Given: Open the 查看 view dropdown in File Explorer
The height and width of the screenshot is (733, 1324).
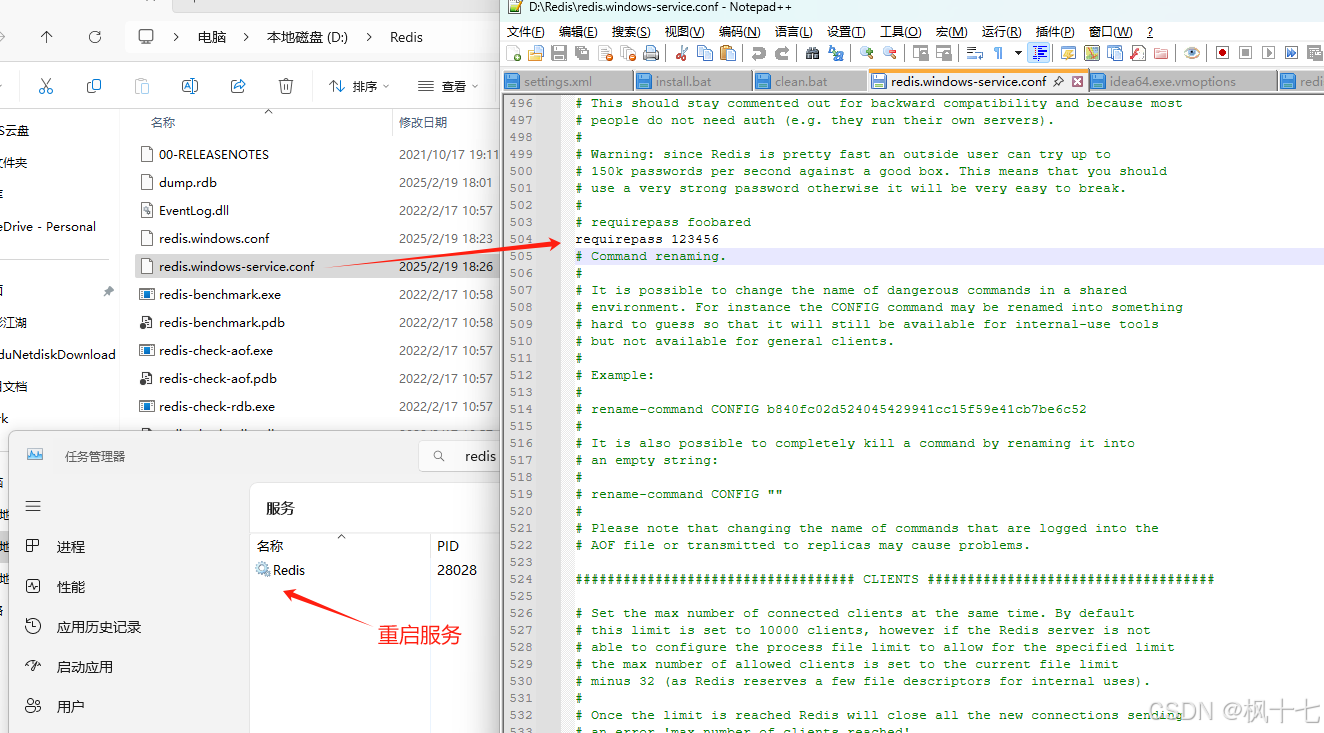Looking at the screenshot, I should pyautogui.click(x=448, y=87).
